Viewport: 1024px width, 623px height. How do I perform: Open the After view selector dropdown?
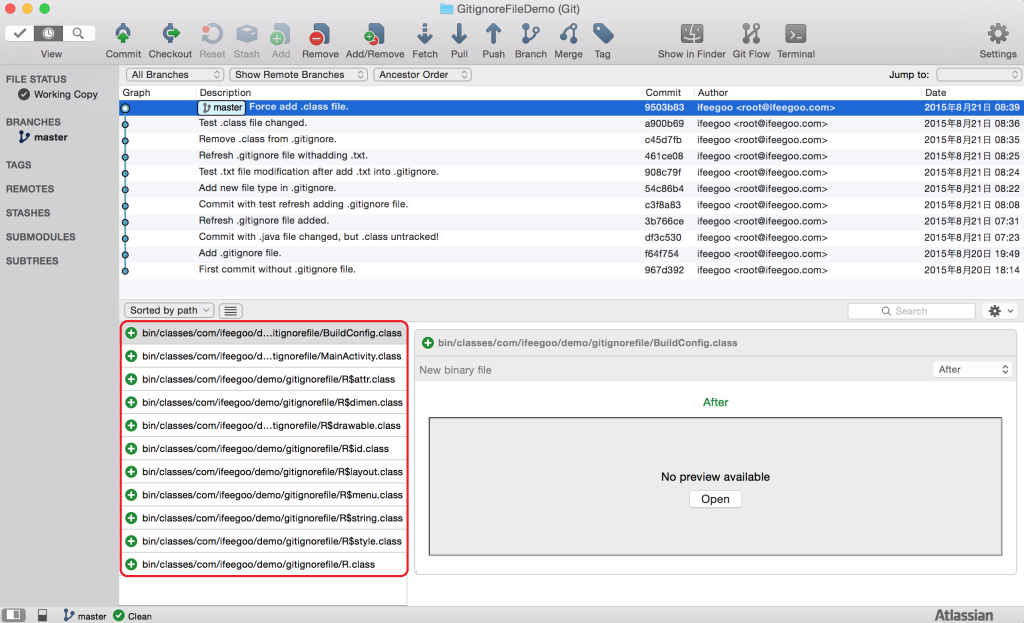click(972, 370)
